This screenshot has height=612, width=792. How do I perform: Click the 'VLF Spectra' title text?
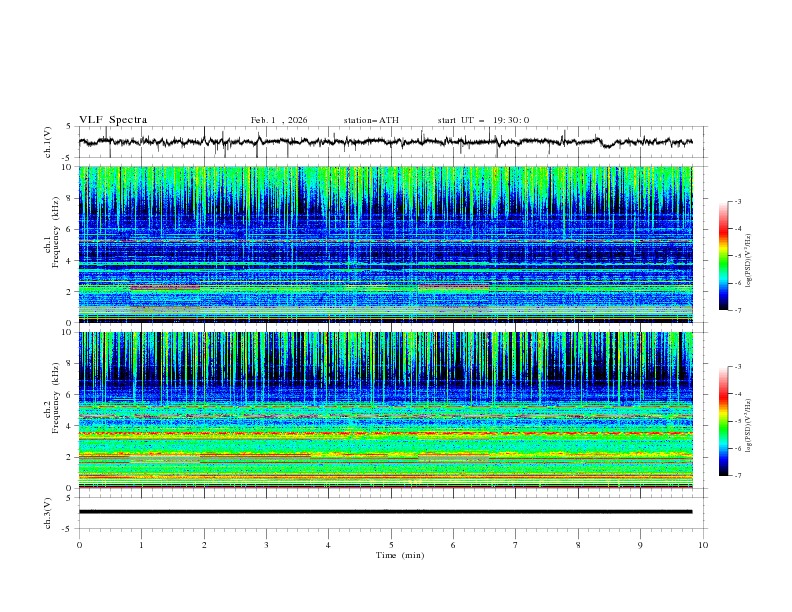113,120
